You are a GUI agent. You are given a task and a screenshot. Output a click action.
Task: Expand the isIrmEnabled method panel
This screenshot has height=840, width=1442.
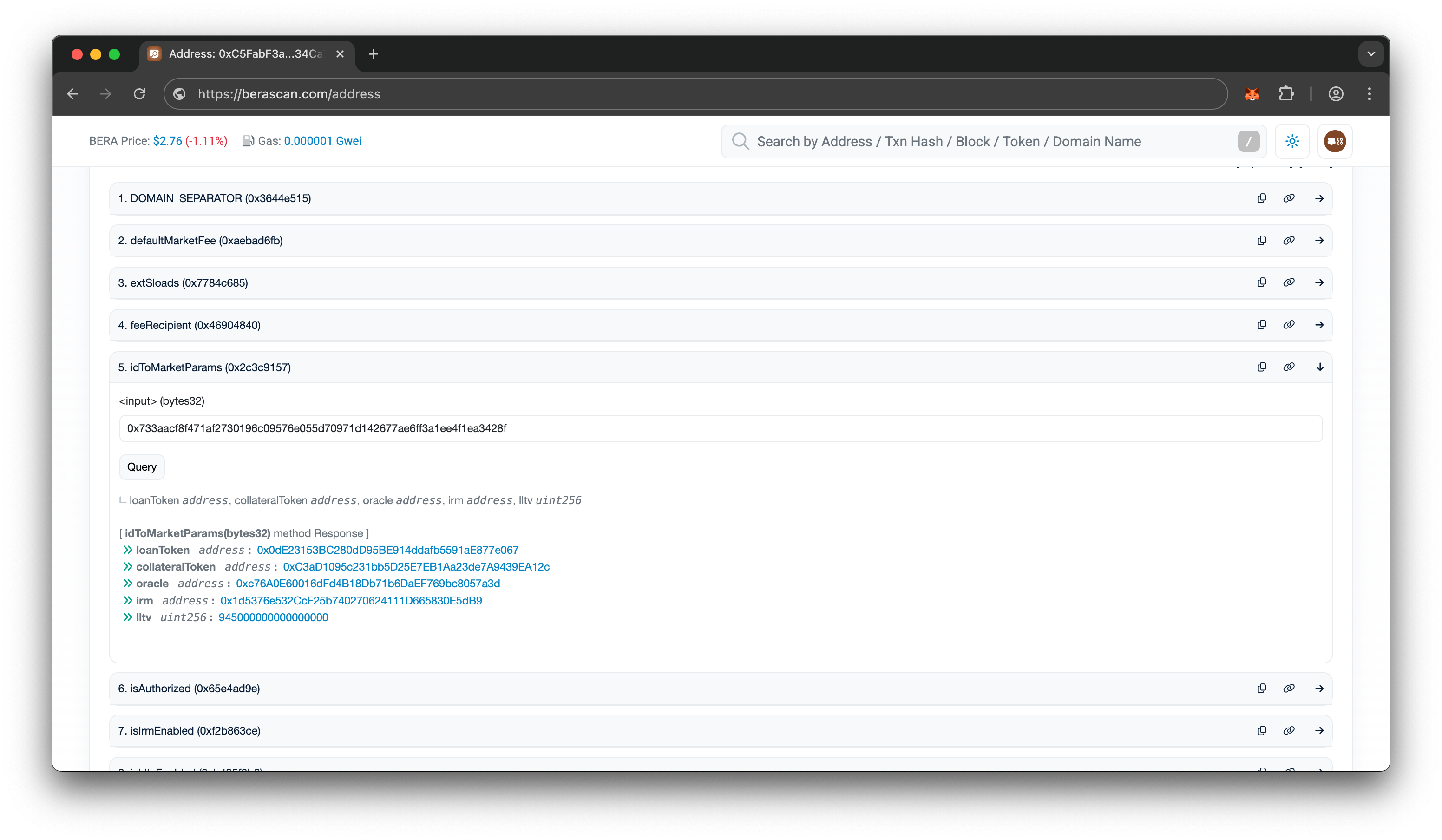(x=1319, y=730)
